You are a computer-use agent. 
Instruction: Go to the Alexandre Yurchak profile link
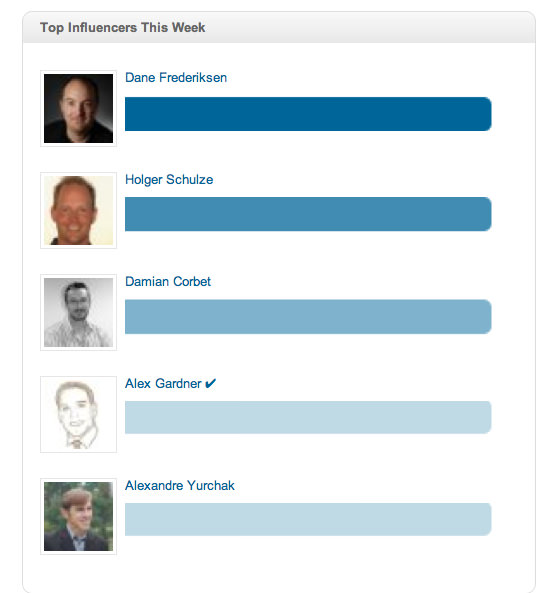click(x=180, y=485)
